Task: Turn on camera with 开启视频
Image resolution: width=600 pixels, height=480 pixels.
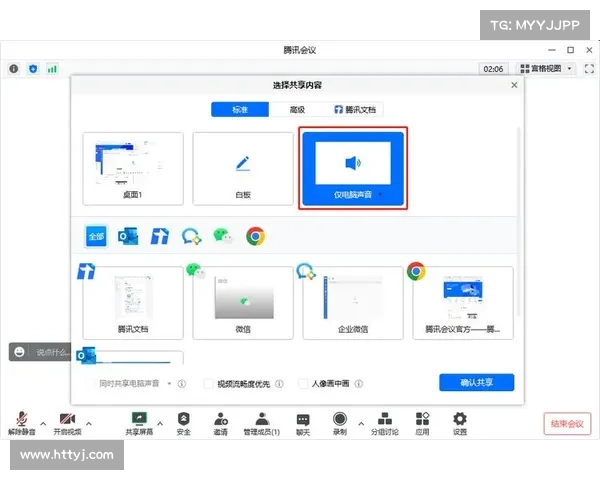Action: pyautogui.click(x=67, y=423)
